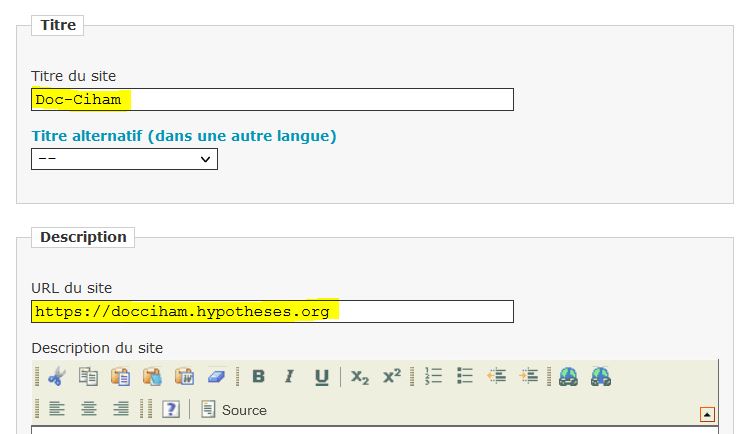Click Paste as plain text icon
The image size is (745, 434).
[152, 376]
